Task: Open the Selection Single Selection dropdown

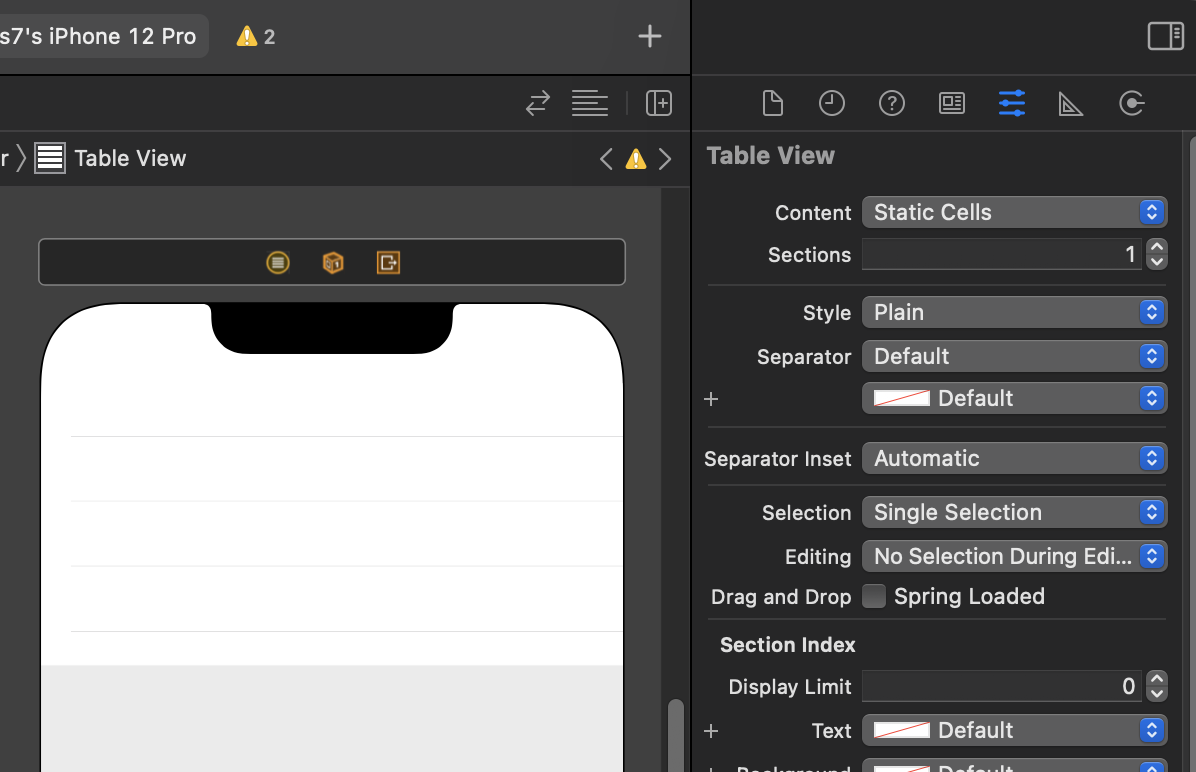Action: (1014, 512)
